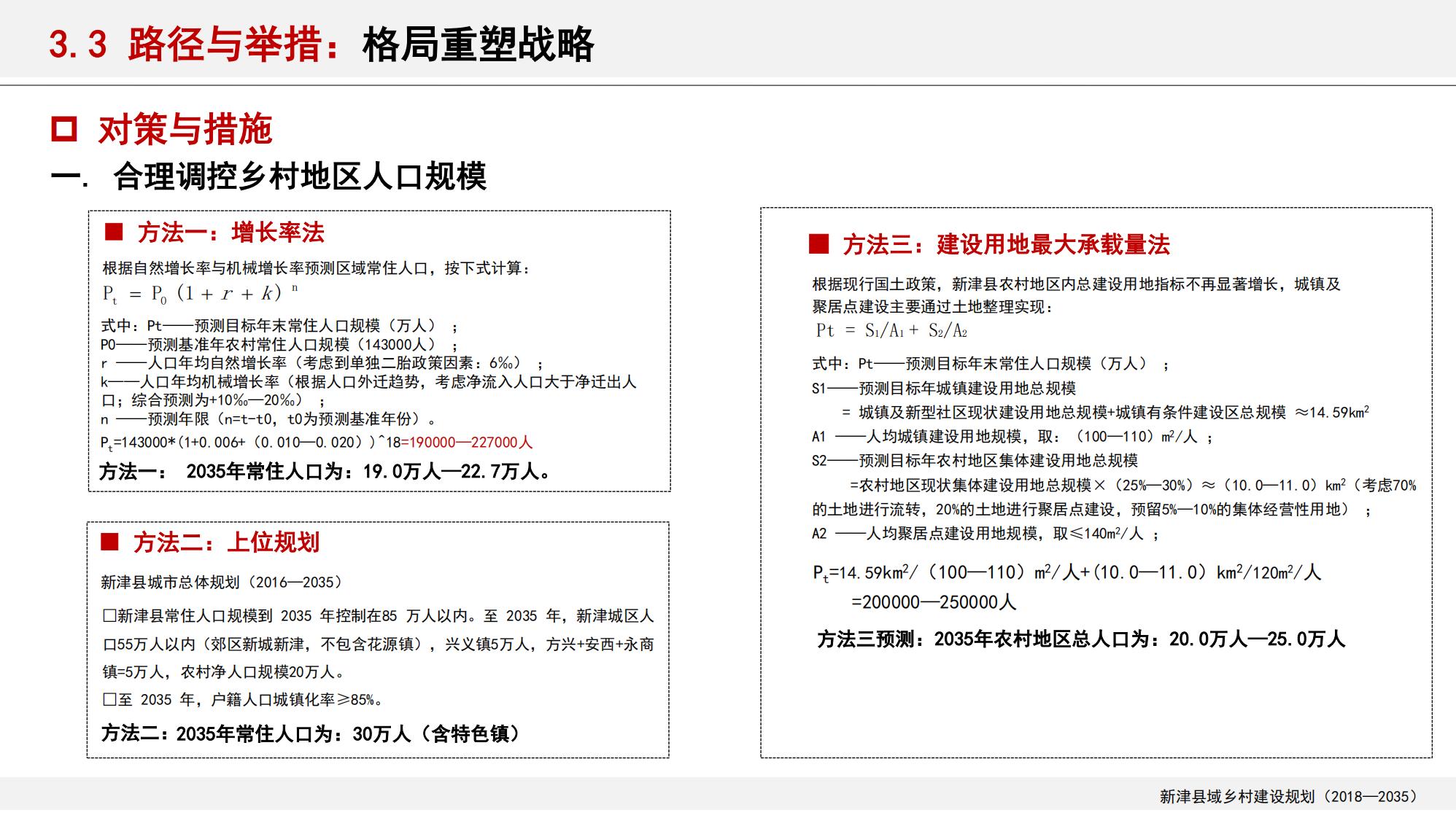The image size is (1456, 818).
Task: Select formula 'Pt = P0 (1 + r + k) n'
Action: pos(200,294)
